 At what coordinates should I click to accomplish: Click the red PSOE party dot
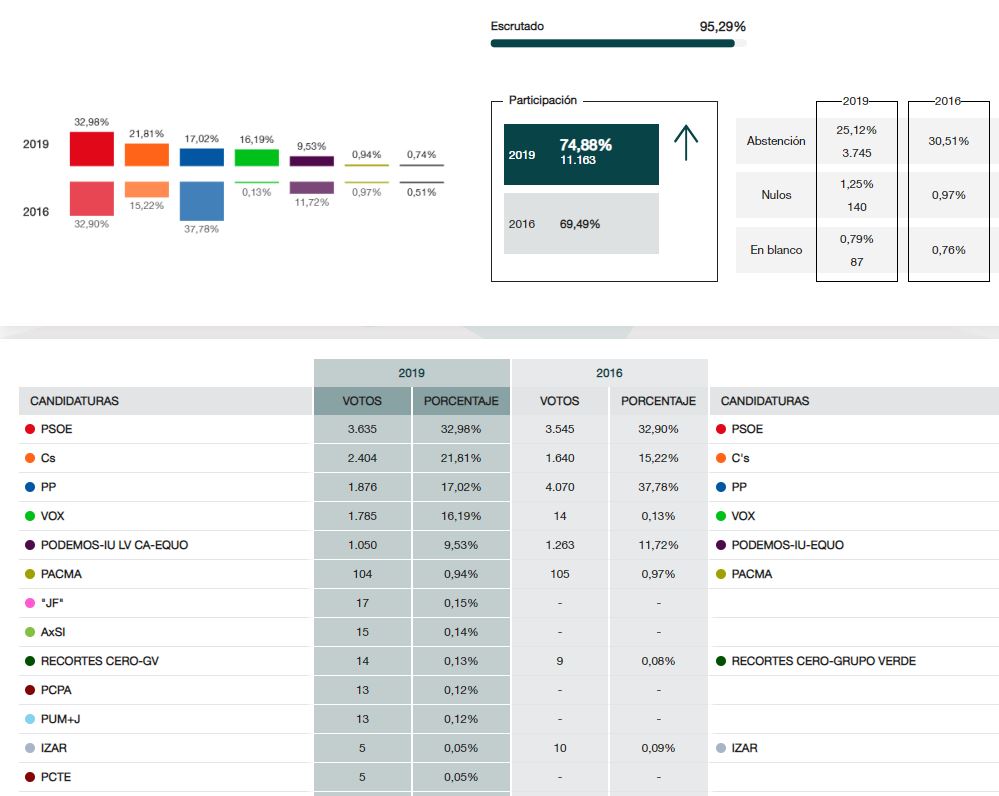click(x=31, y=429)
